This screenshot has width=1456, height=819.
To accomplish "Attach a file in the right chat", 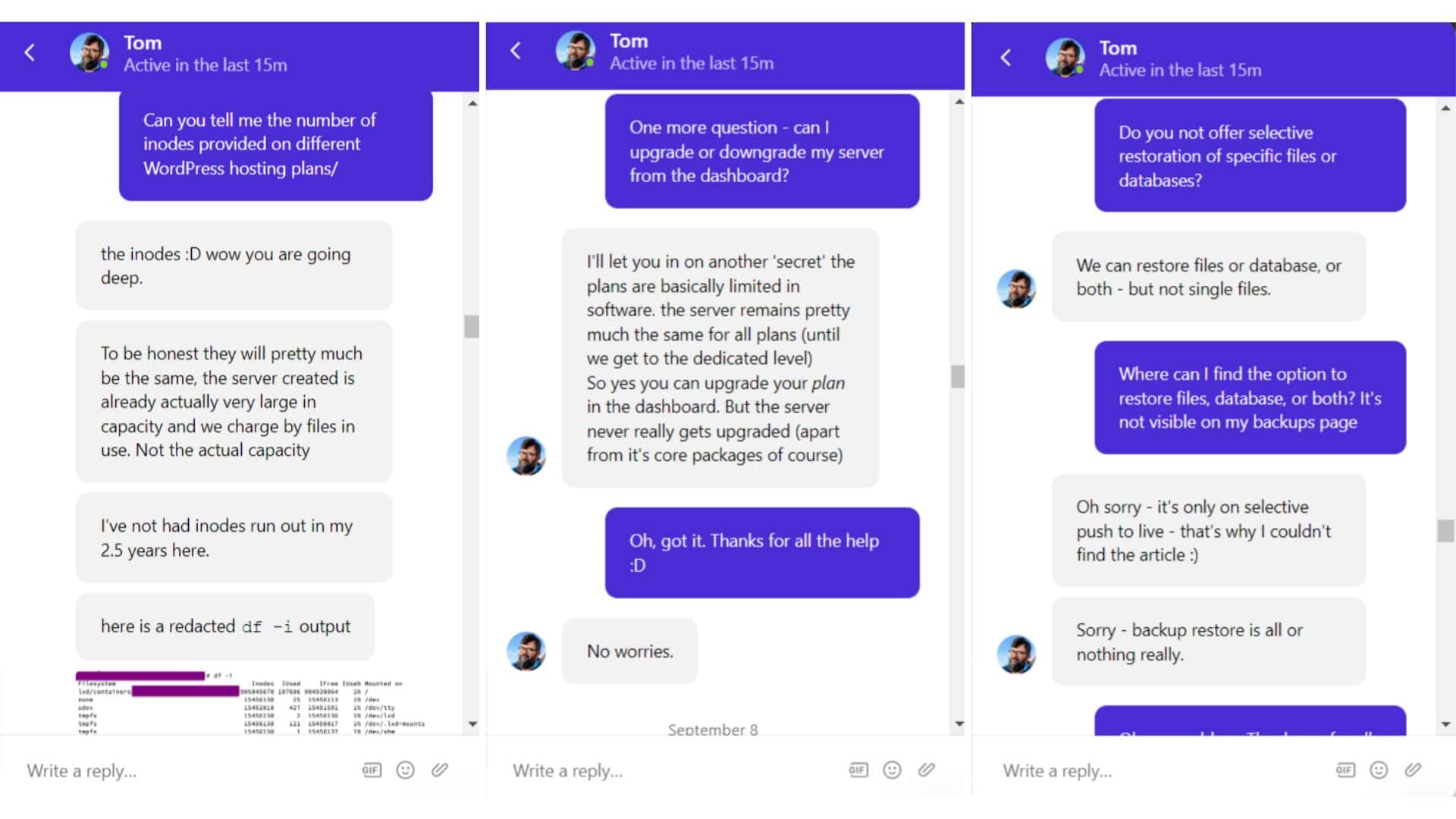I will [1413, 770].
